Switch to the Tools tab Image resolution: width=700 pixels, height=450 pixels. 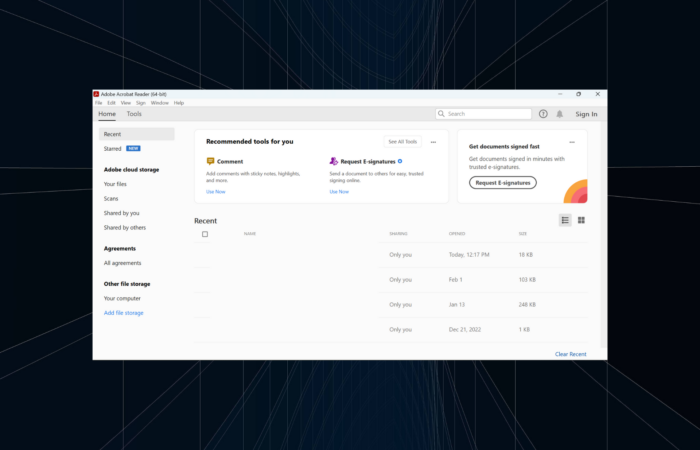point(134,114)
